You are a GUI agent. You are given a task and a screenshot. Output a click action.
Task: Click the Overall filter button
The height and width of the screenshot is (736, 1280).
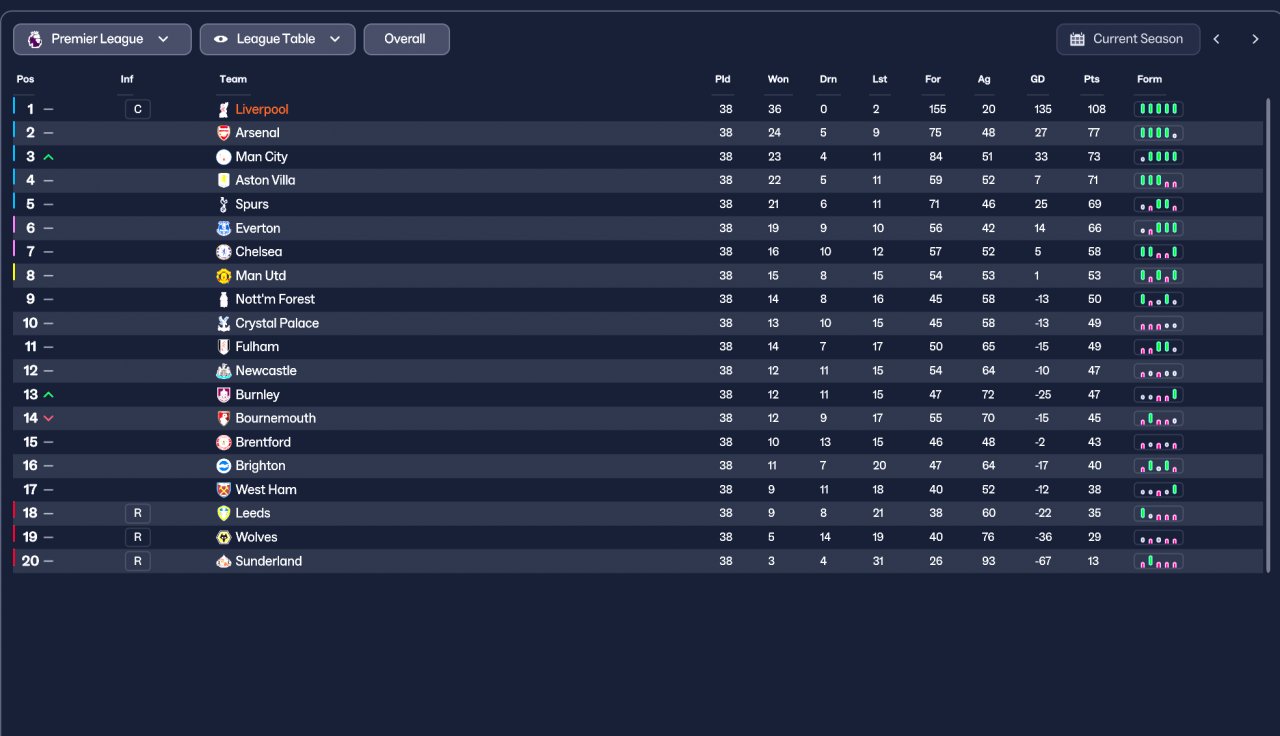406,39
